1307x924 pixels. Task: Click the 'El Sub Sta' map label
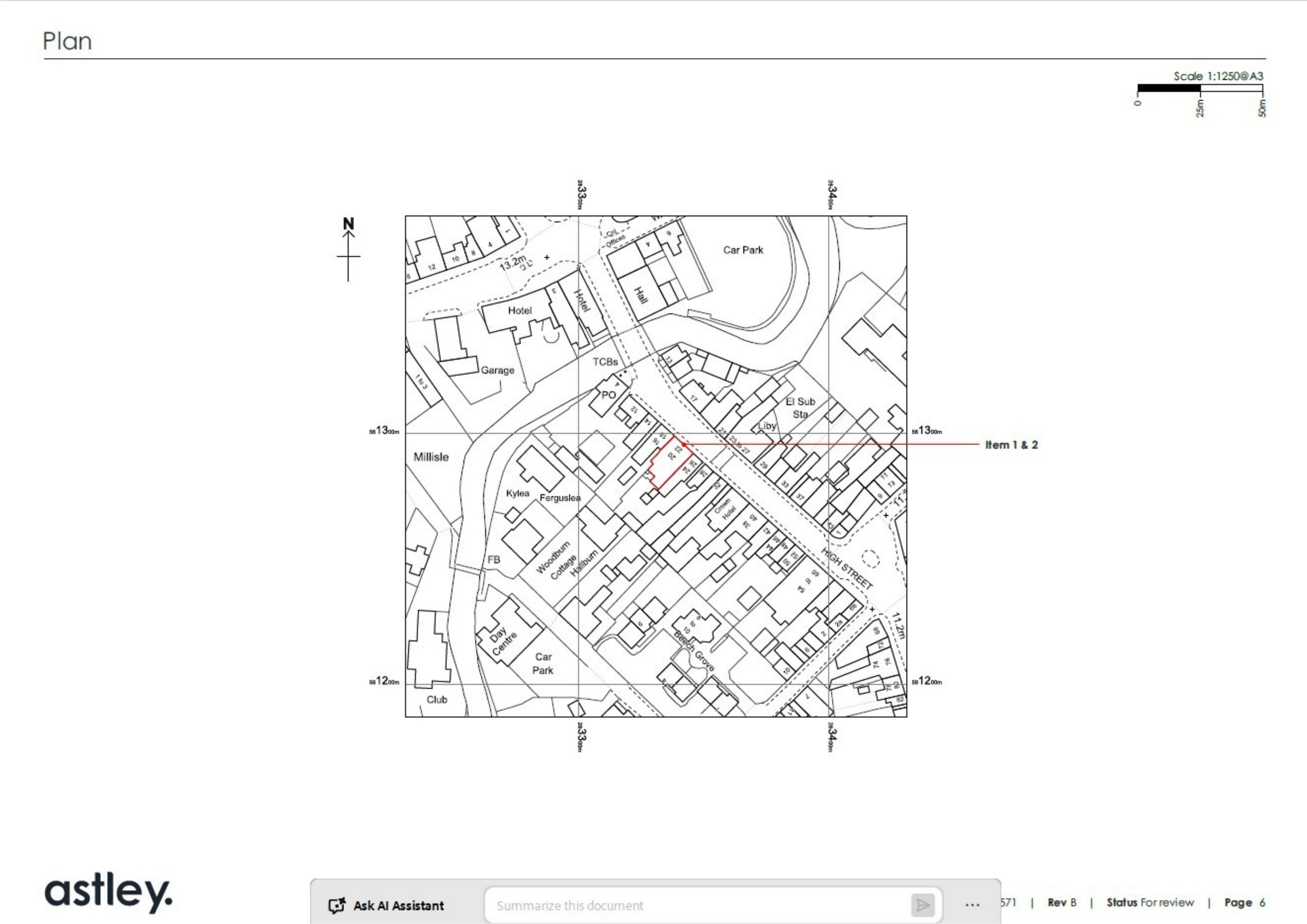tap(800, 408)
